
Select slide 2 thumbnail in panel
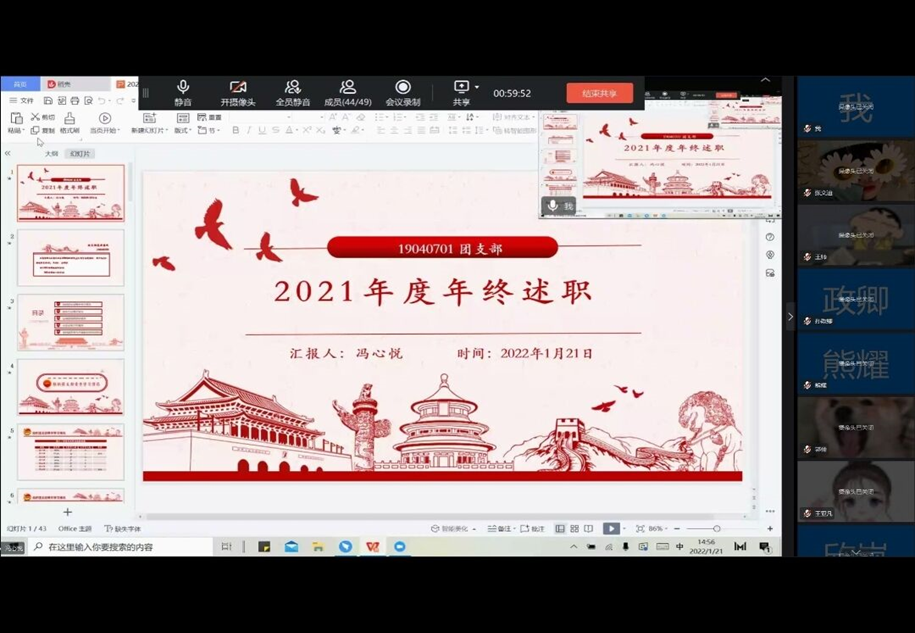pos(71,257)
